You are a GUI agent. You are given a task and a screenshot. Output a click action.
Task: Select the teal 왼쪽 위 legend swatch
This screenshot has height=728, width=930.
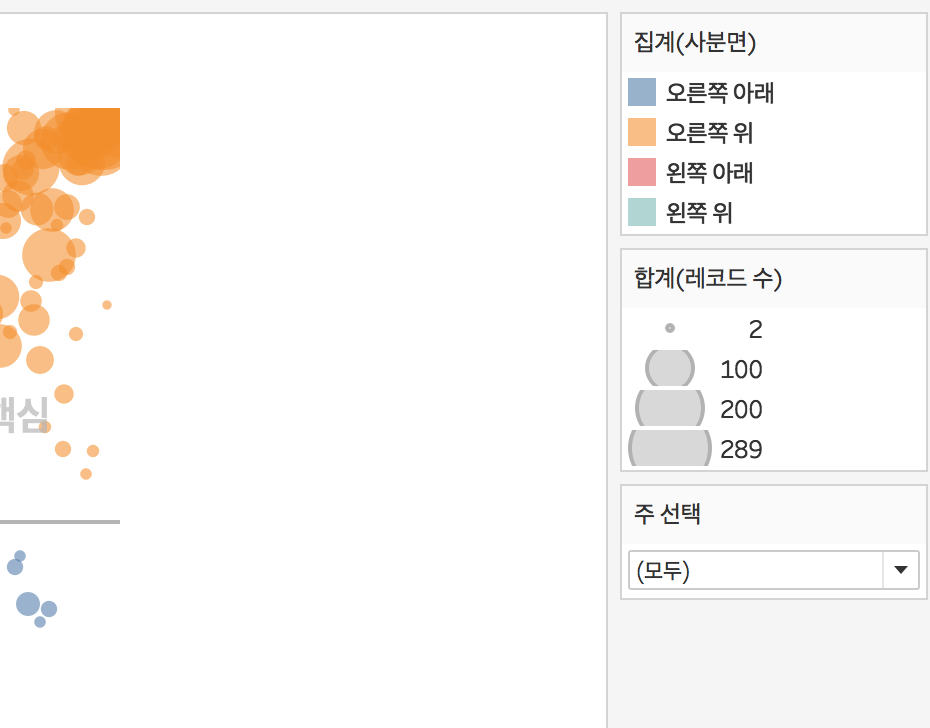tap(642, 212)
